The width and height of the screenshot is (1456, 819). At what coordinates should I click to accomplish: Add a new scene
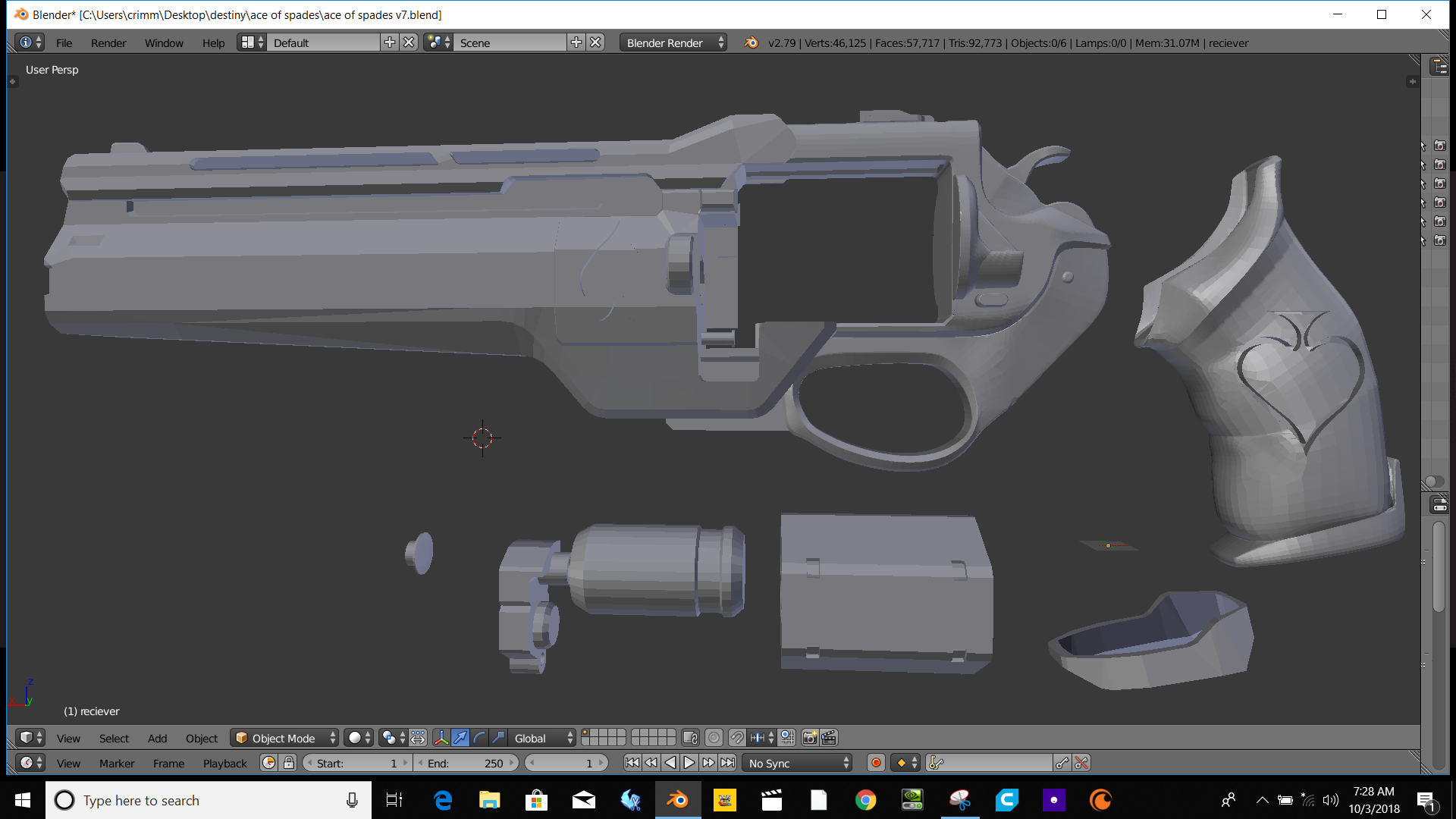tap(576, 42)
